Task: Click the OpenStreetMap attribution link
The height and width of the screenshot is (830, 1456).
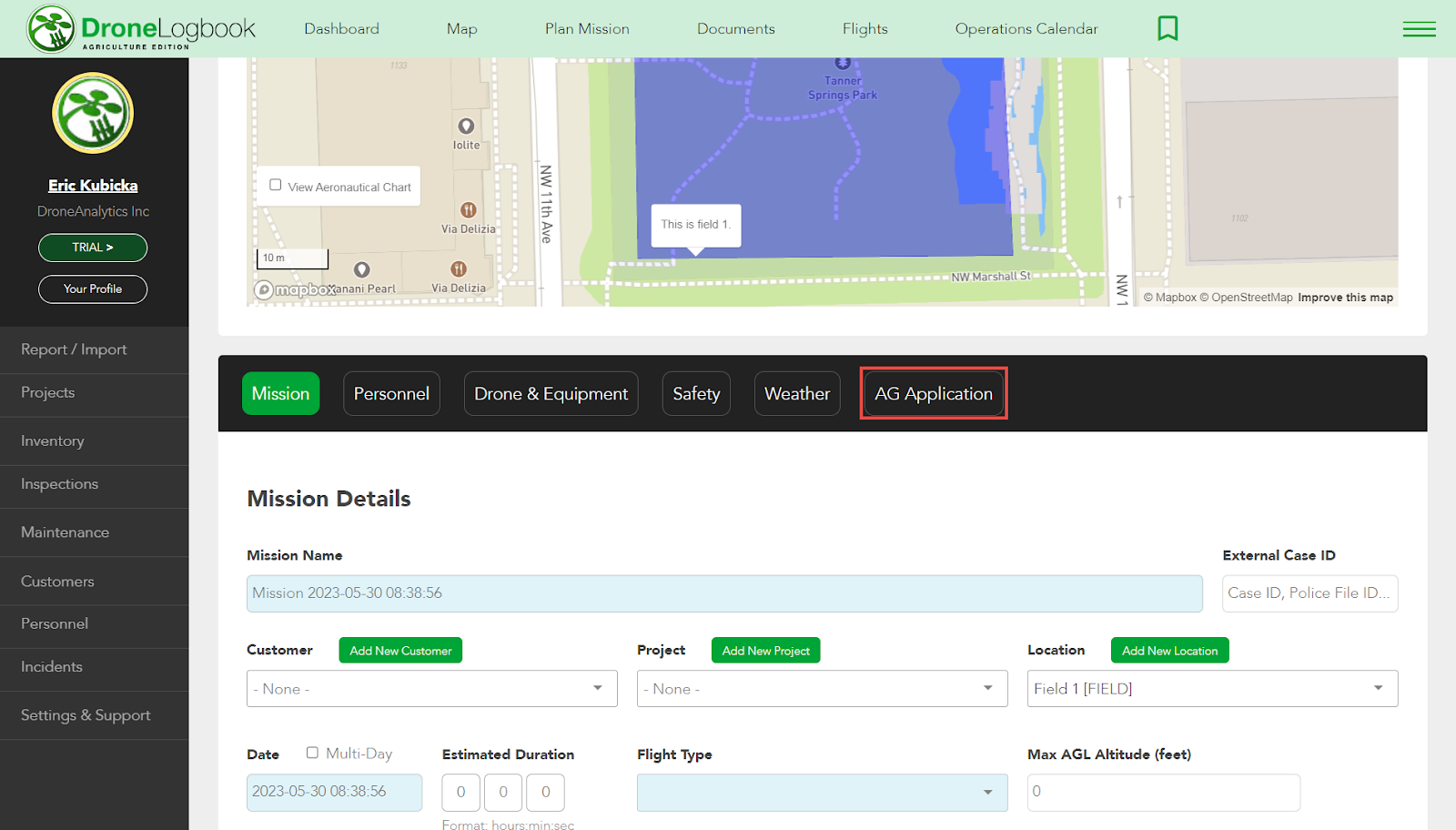Action: click(1245, 298)
